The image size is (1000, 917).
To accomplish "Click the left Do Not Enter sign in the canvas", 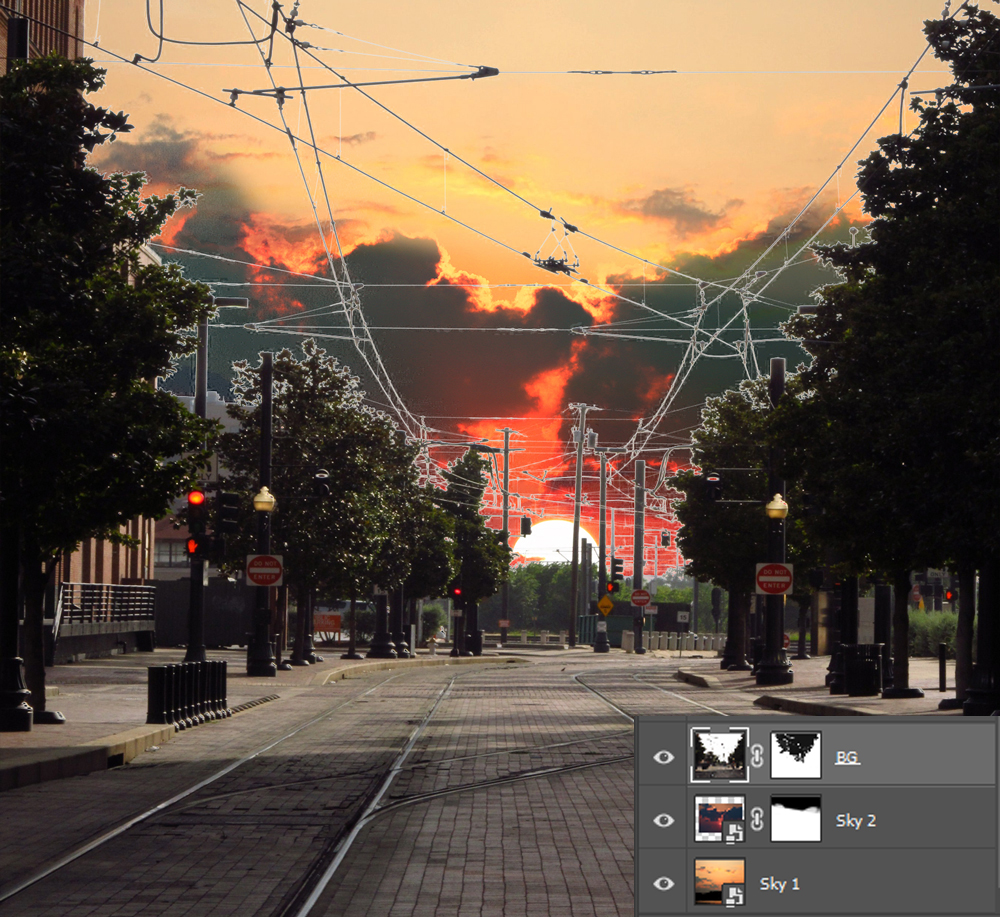I will click(264, 570).
